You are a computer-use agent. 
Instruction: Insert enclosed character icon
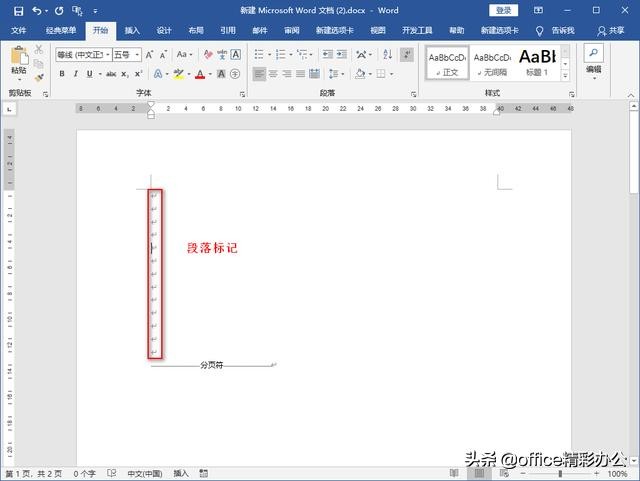[235, 74]
